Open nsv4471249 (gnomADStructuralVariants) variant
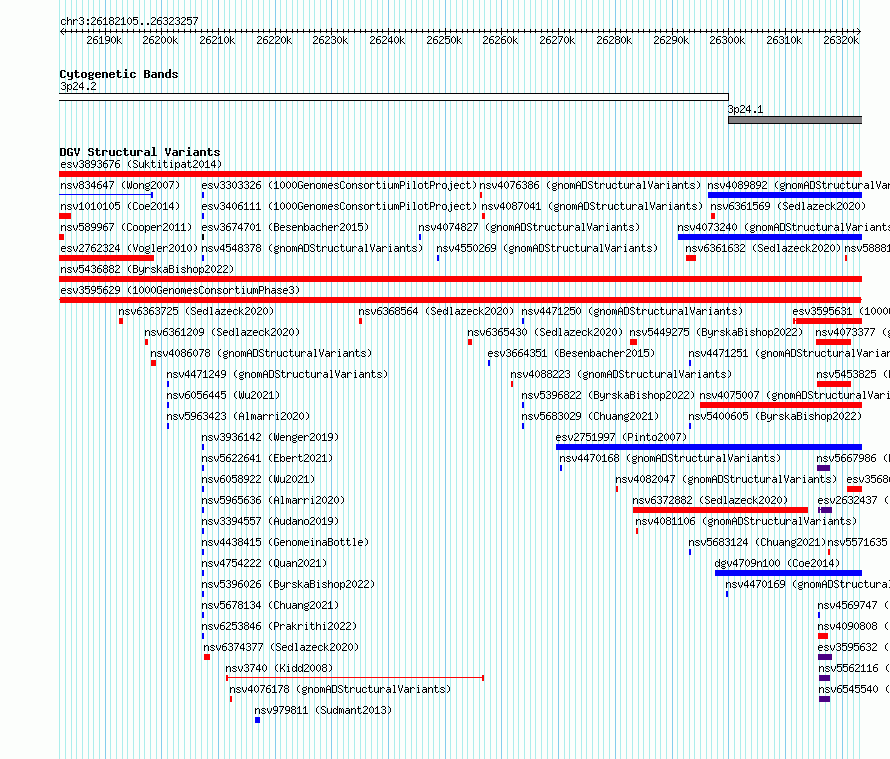890x759 pixels. [x=277, y=375]
